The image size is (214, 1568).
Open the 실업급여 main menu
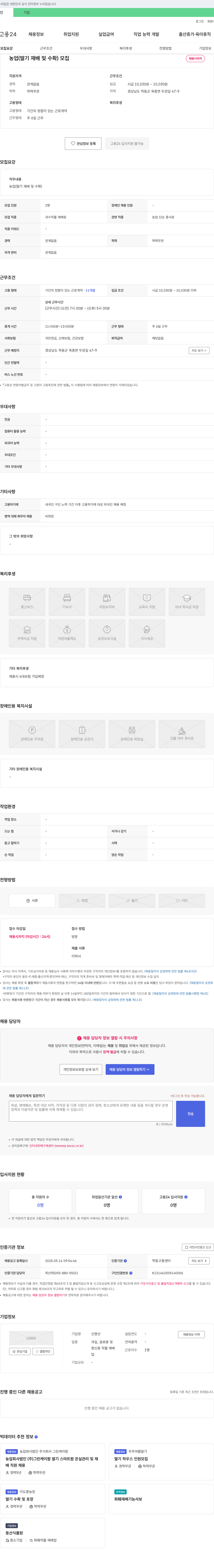click(x=106, y=34)
